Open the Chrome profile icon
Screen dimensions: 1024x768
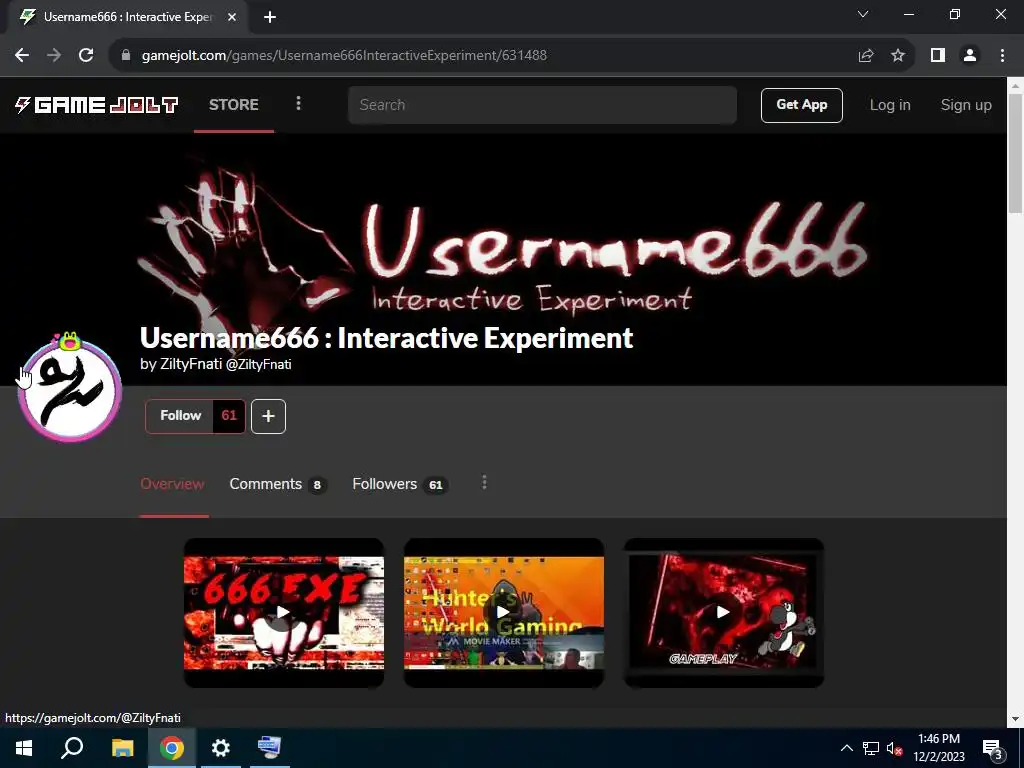click(x=970, y=55)
